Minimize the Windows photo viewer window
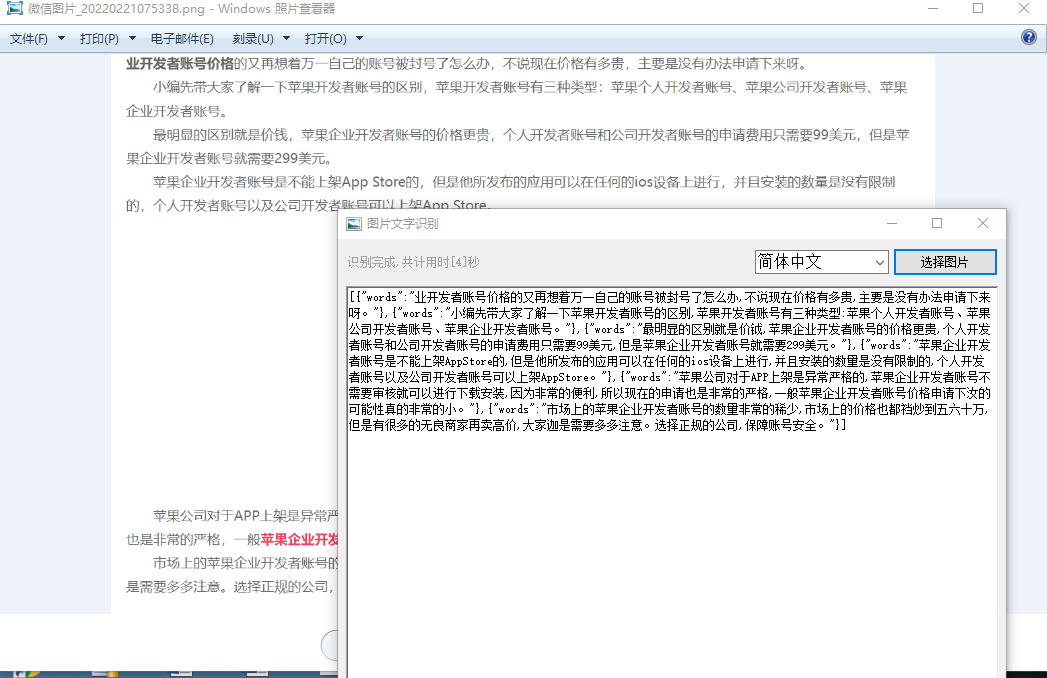 click(x=933, y=9)
